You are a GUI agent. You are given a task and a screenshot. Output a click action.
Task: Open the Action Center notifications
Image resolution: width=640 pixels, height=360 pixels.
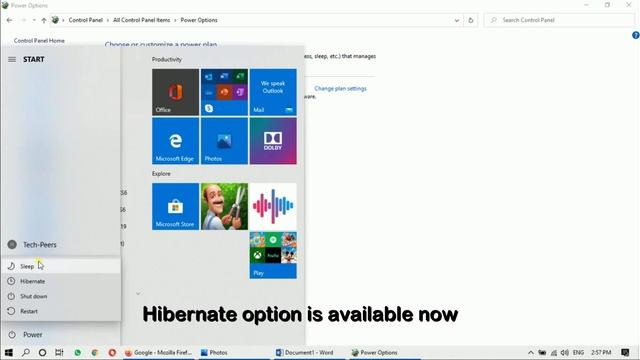[625, 352]
